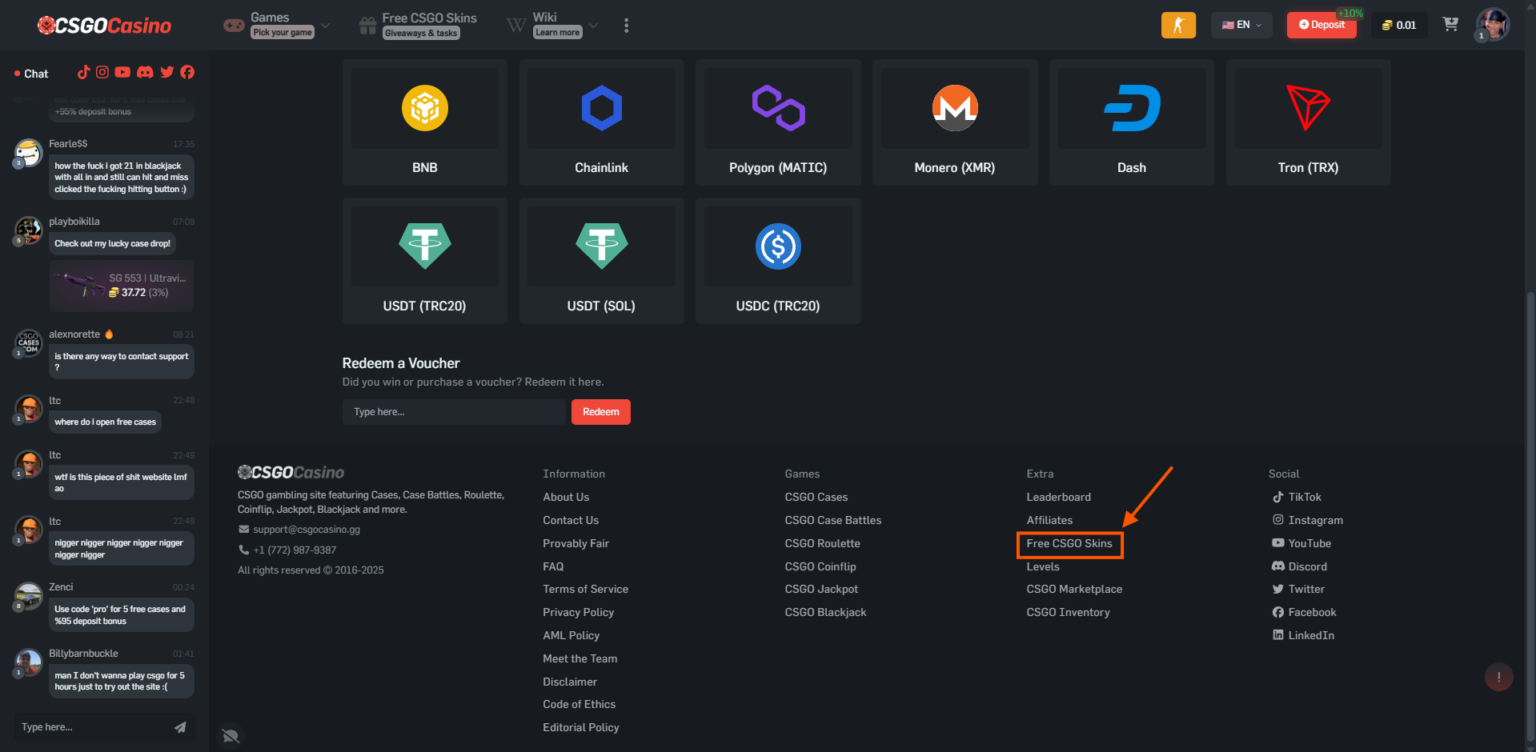Viewport: 1536px width, 752px height.
Task: Expand the Games dropdown menu
Action: 276,25
